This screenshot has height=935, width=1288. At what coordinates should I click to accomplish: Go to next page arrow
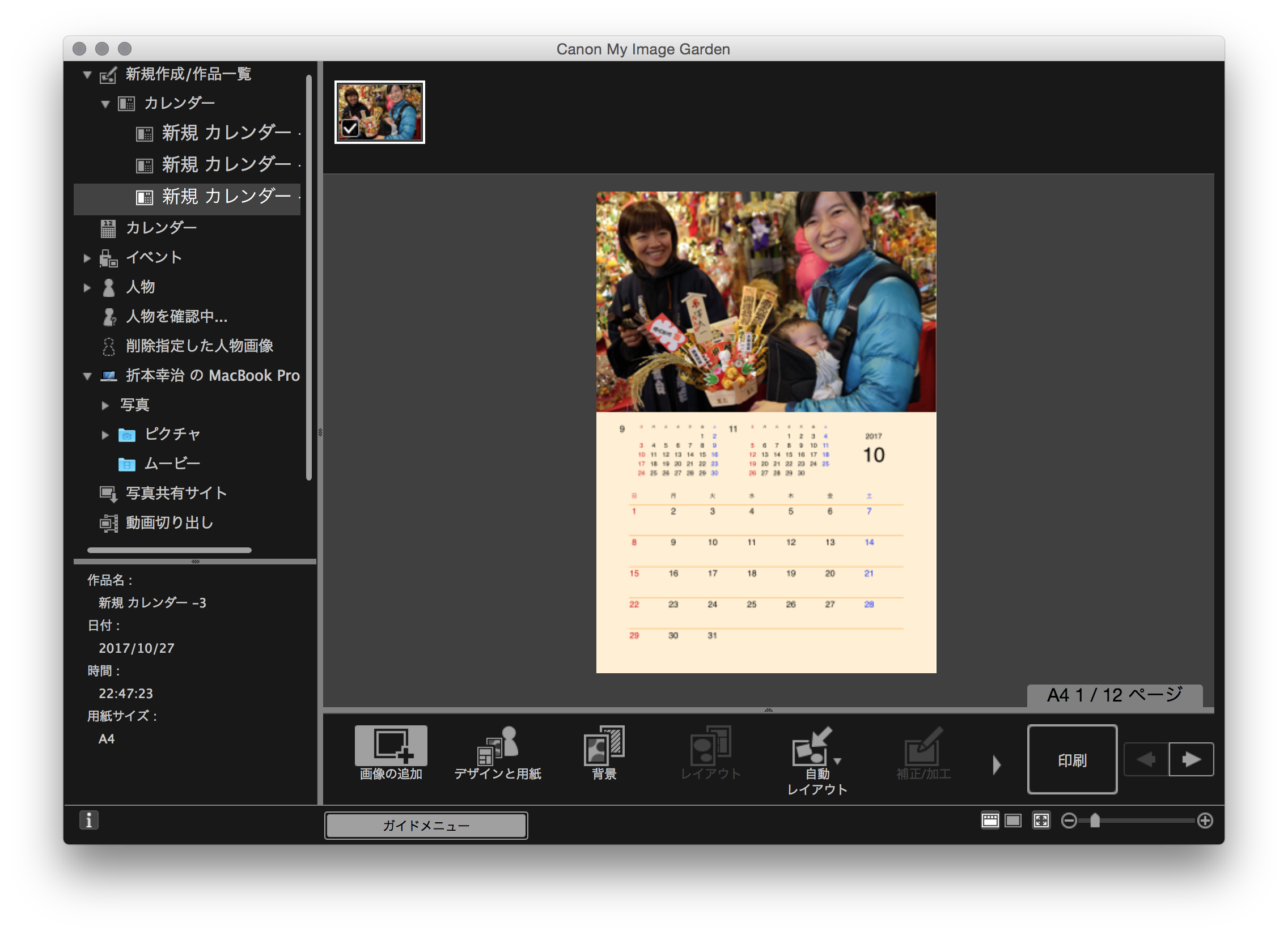1191,759
